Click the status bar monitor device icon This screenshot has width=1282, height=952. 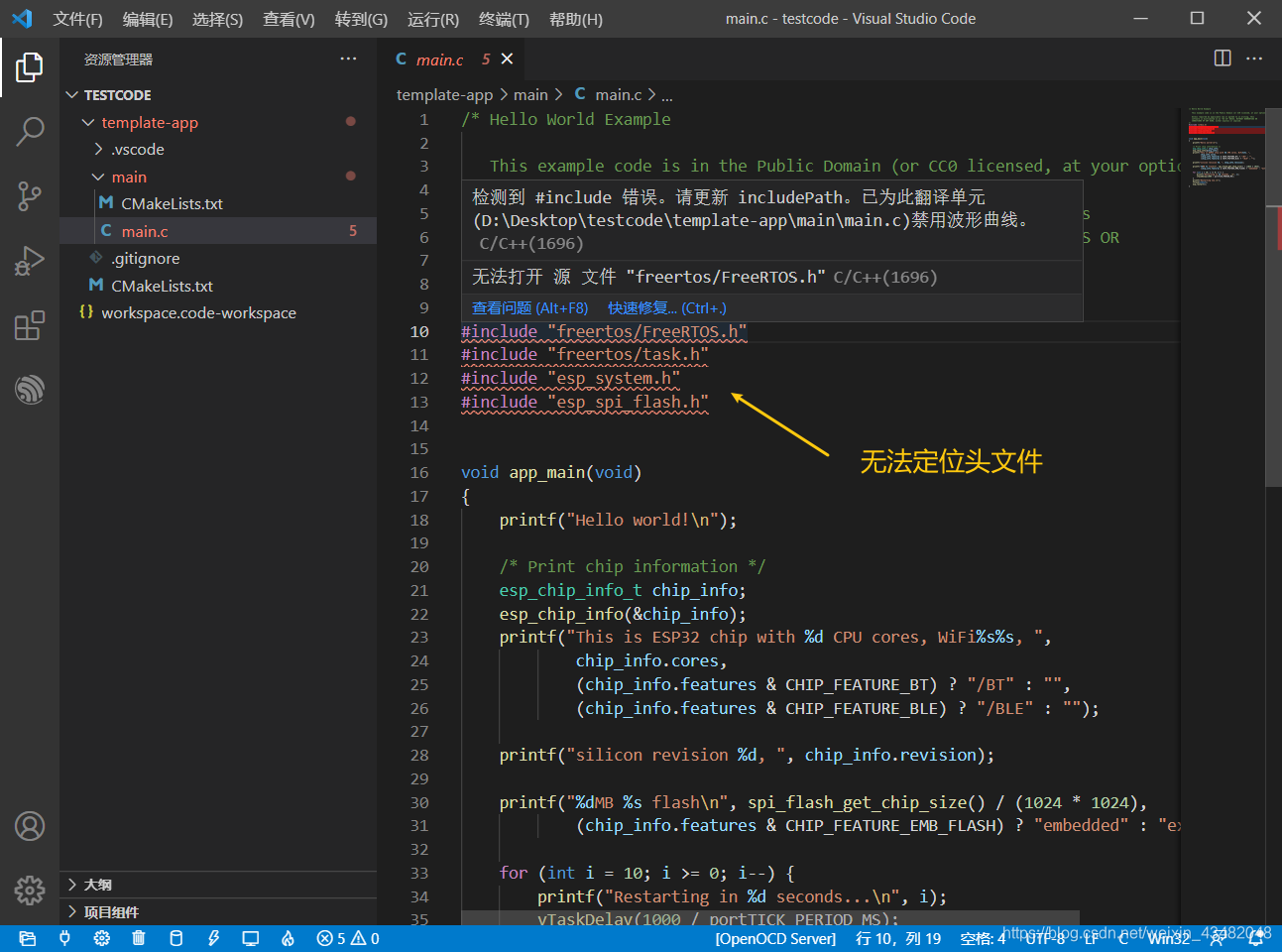coord(251,938)
